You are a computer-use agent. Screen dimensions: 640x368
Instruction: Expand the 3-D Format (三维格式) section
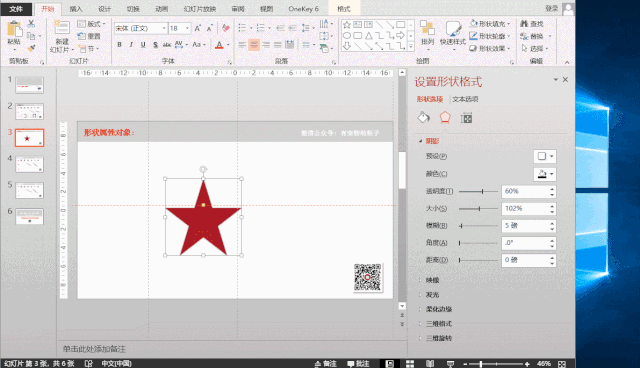click(x=420, y=324)
